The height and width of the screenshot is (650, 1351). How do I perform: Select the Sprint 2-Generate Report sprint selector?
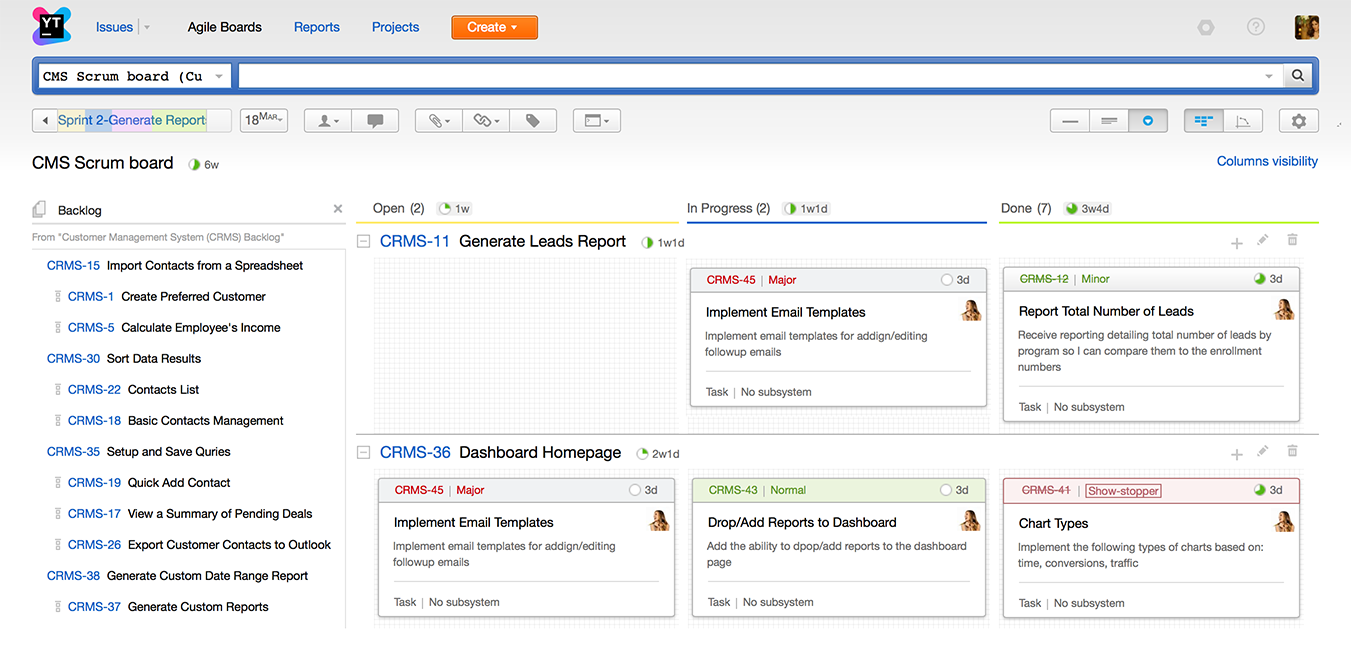[133, 120]
